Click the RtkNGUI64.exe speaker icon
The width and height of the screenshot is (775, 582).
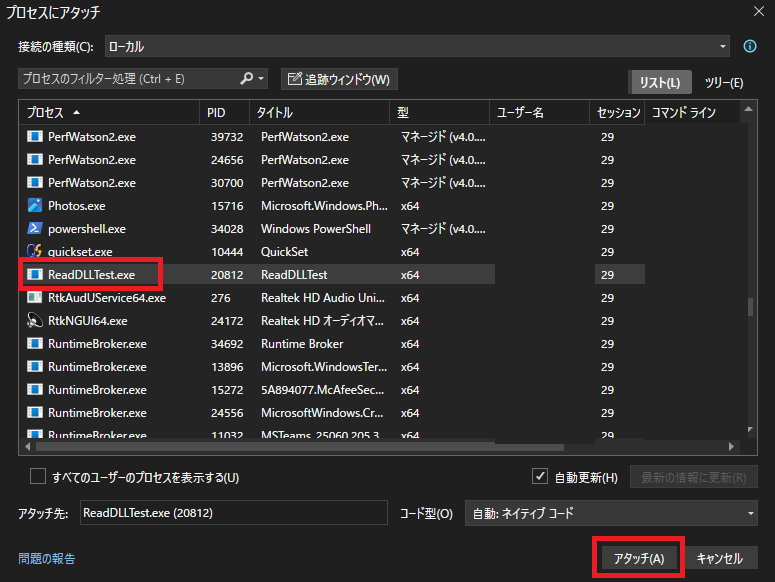(35, 321)
